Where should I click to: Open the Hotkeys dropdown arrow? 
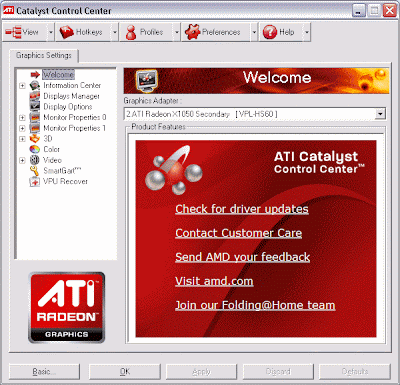[x=115, y=32]
